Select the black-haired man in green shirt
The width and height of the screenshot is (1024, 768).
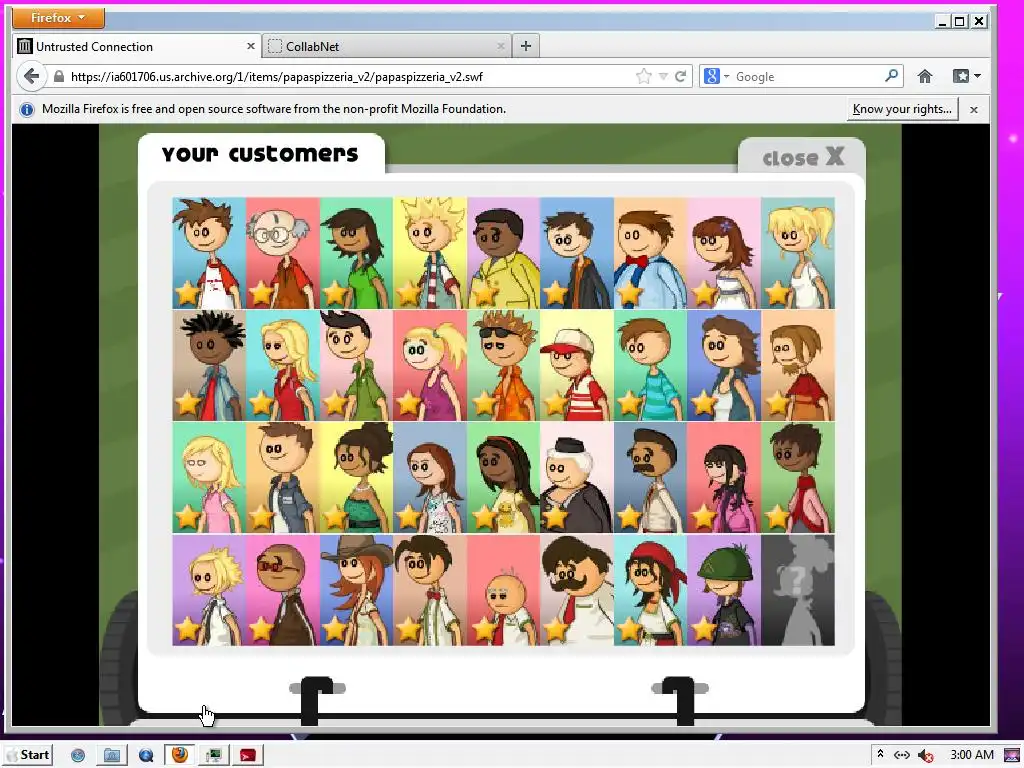click(357, 365)
